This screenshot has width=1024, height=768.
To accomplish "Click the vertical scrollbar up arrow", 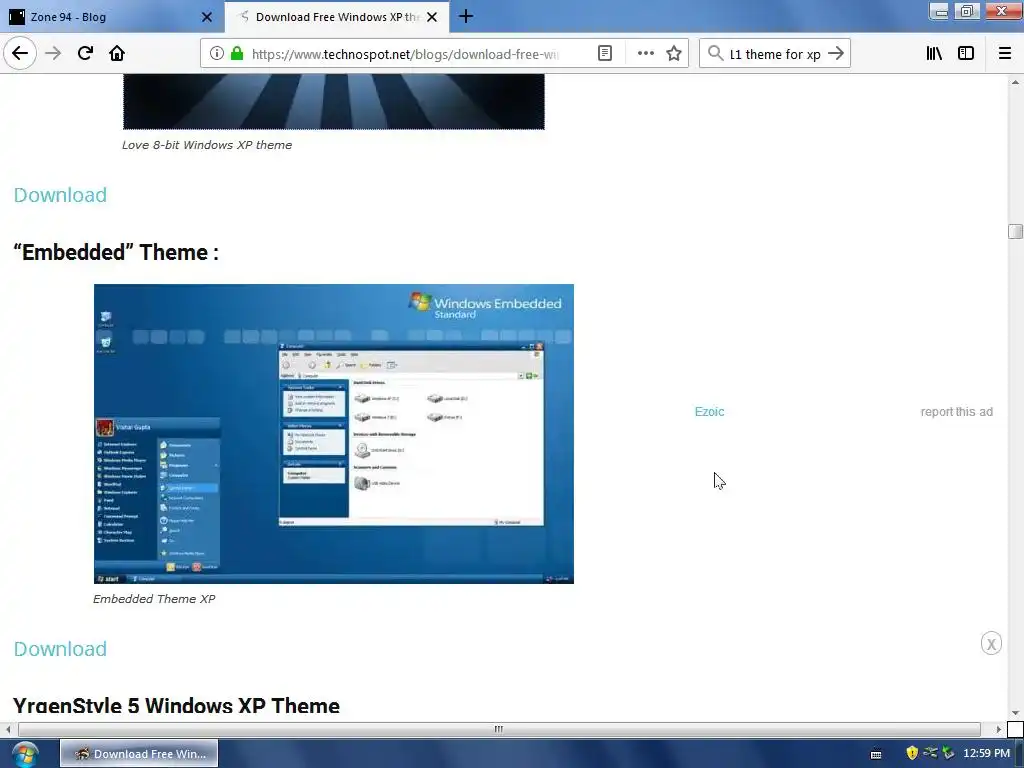I will tap(1015, 82).
